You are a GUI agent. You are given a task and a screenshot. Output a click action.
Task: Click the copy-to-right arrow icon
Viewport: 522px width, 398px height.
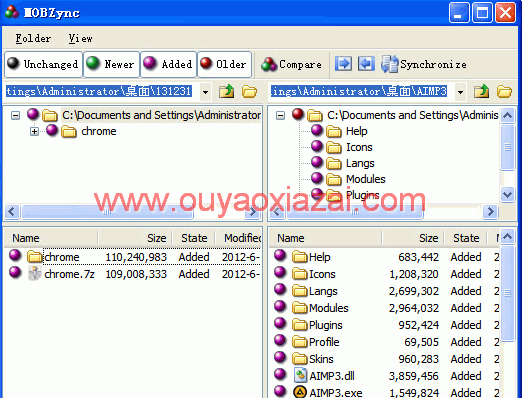click(x=343, y=63)
